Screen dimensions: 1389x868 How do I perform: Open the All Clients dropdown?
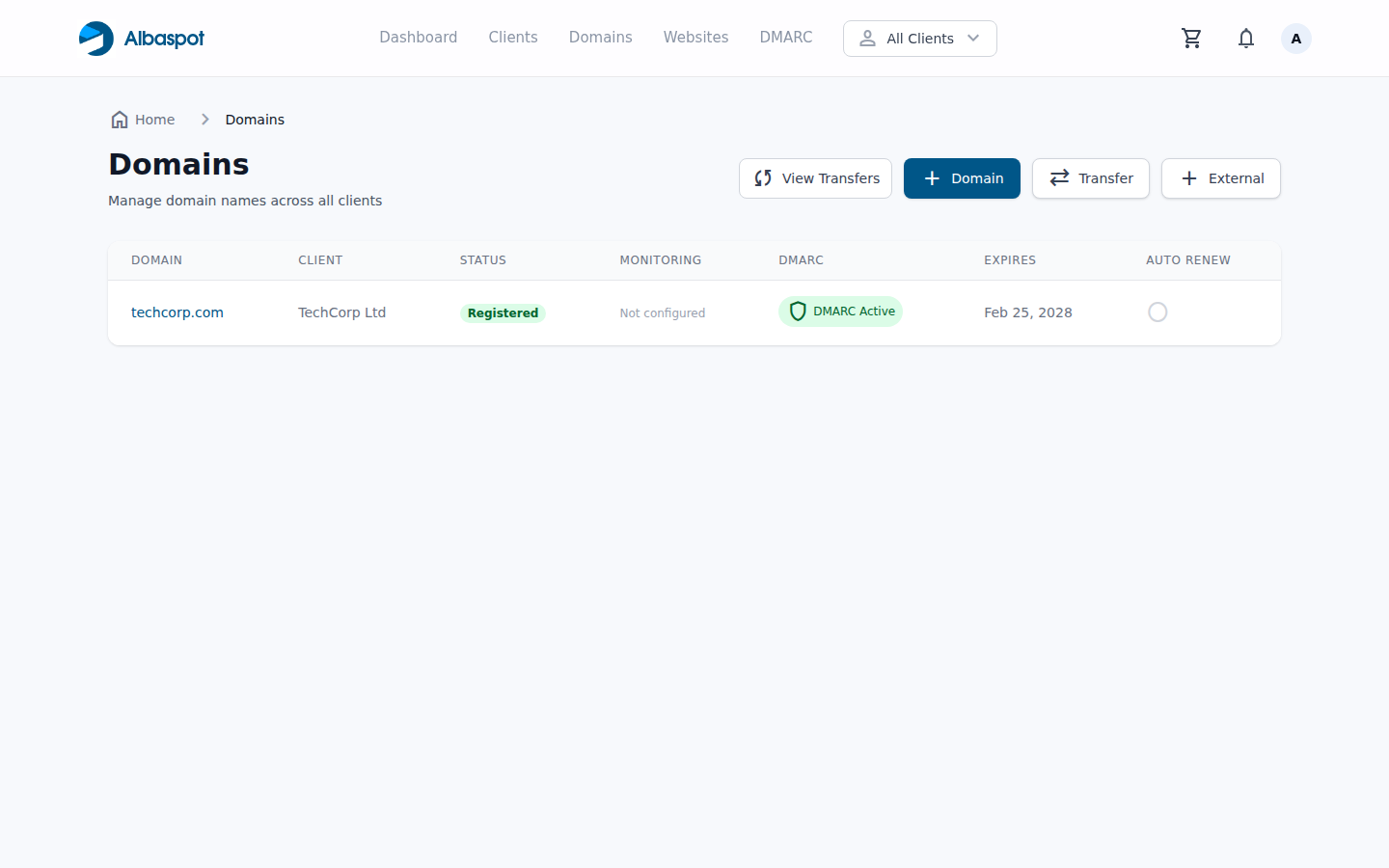click(x=919, y=39)
